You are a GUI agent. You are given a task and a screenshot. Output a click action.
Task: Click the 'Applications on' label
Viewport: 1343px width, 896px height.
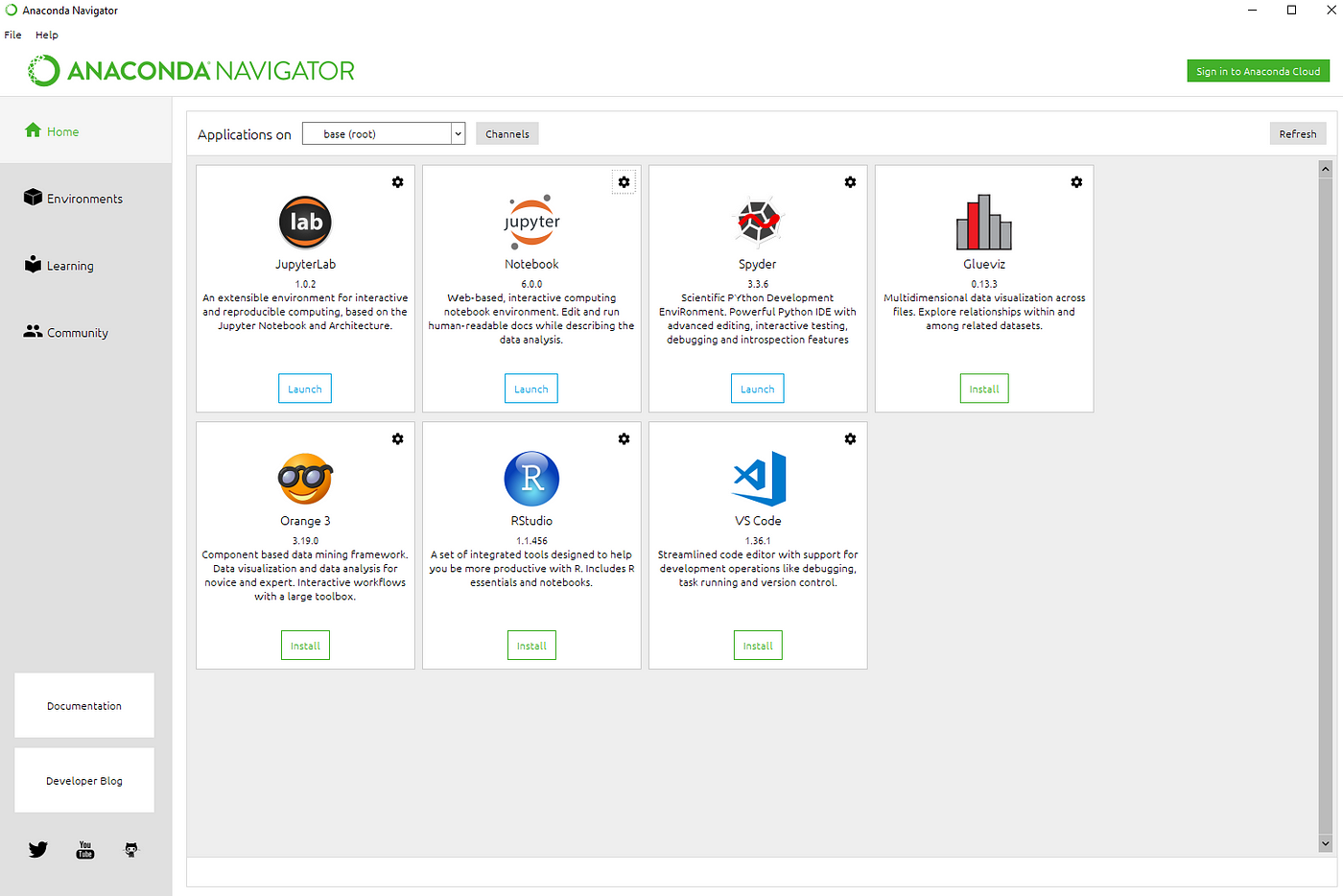click(244, 134)
